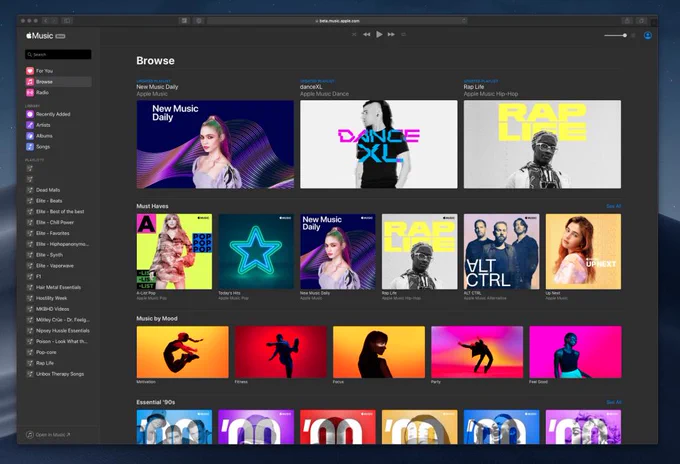Click See All next to Must Haves

point(614,206)
